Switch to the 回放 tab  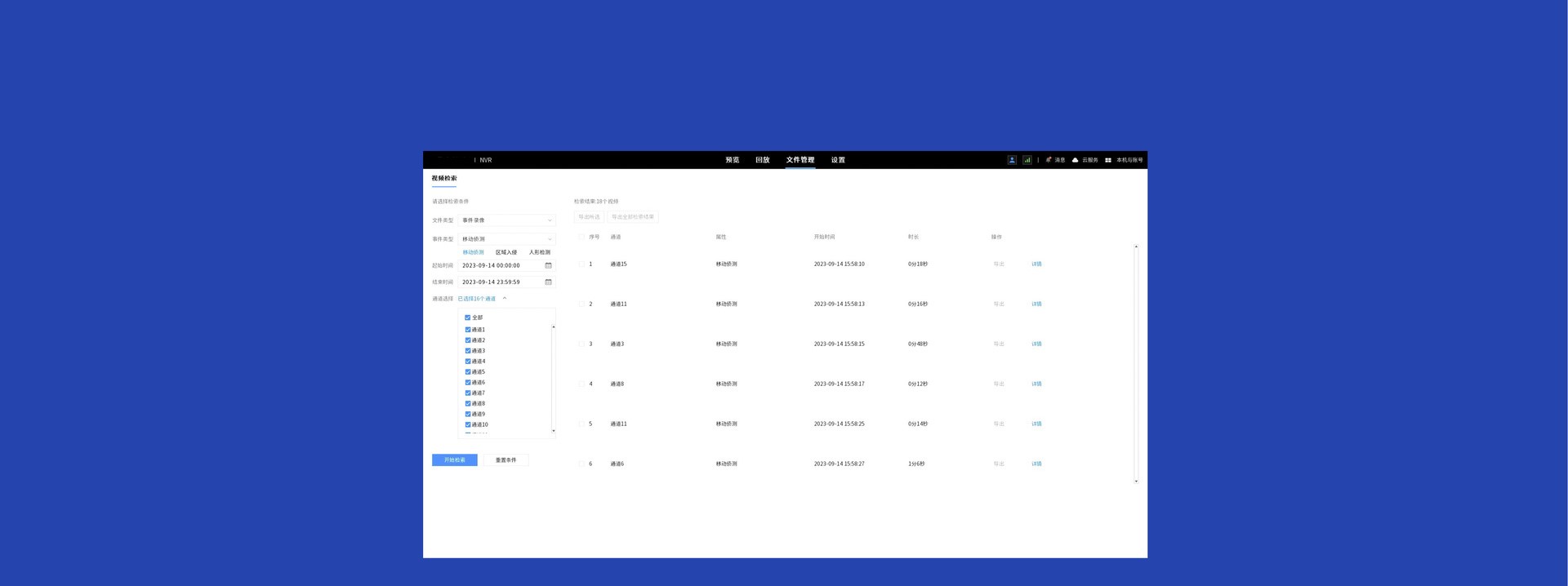762,160
